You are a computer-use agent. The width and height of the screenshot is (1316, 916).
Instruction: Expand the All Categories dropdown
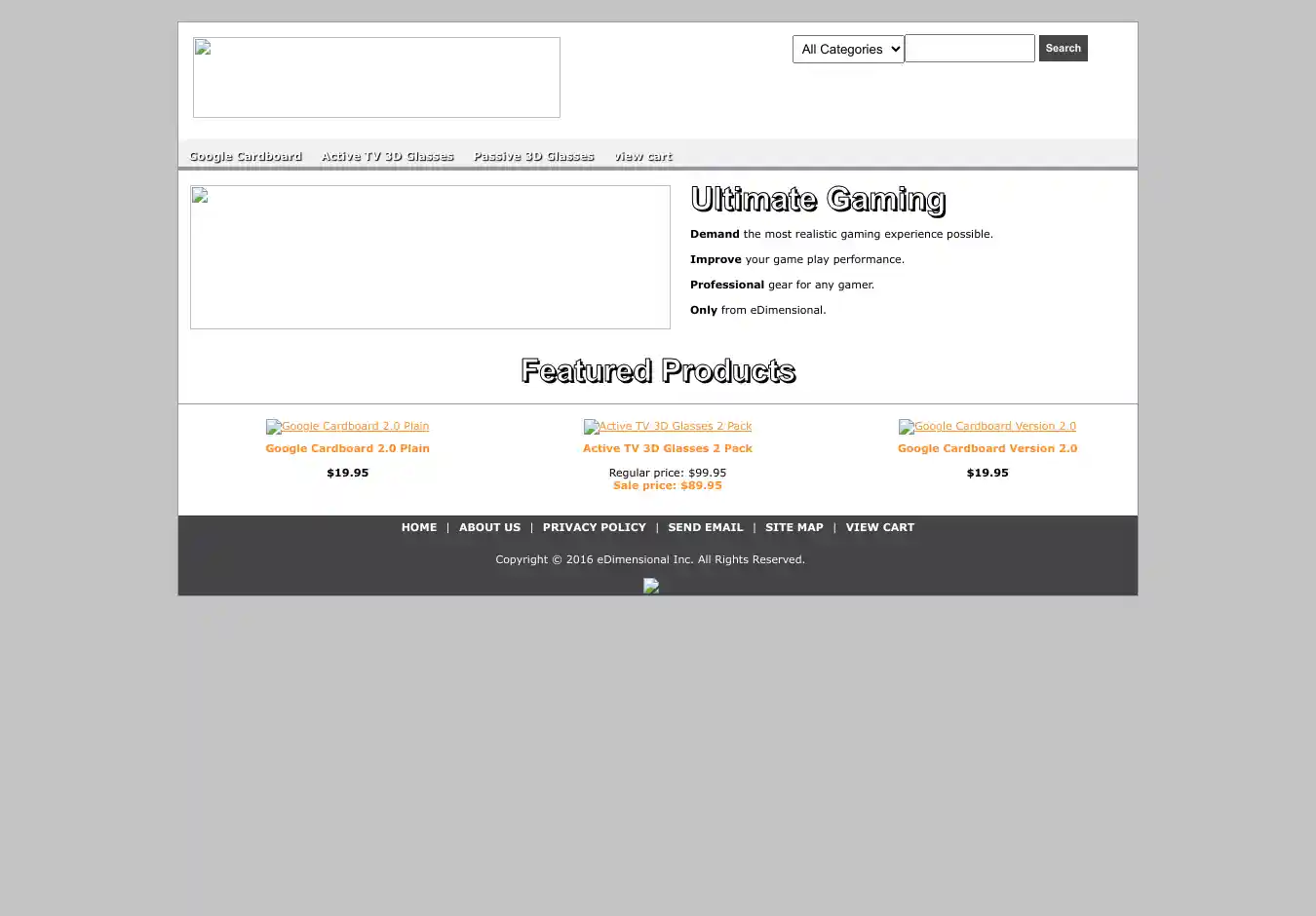pos(848,49)
